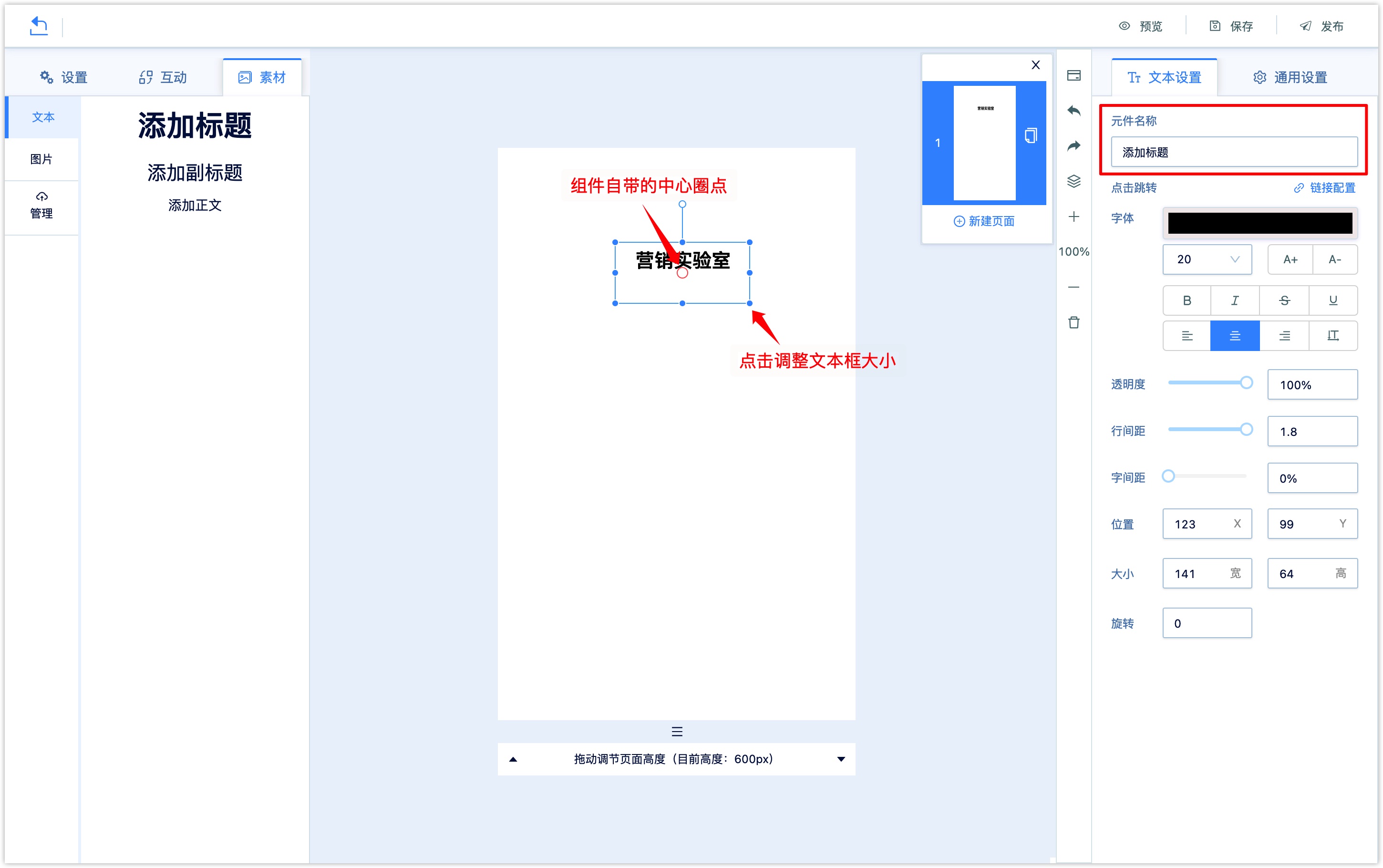Click the page height drag handle icon
Viewport: 1383px width, 868px height.
[677, 732]
